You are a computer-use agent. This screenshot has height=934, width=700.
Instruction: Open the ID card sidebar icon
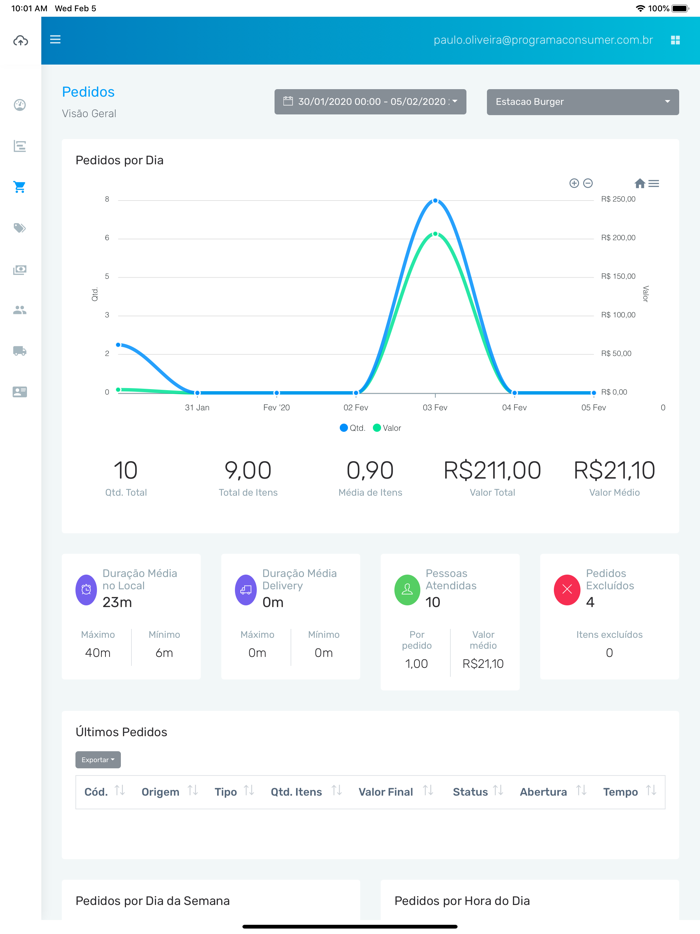point(20,391)
